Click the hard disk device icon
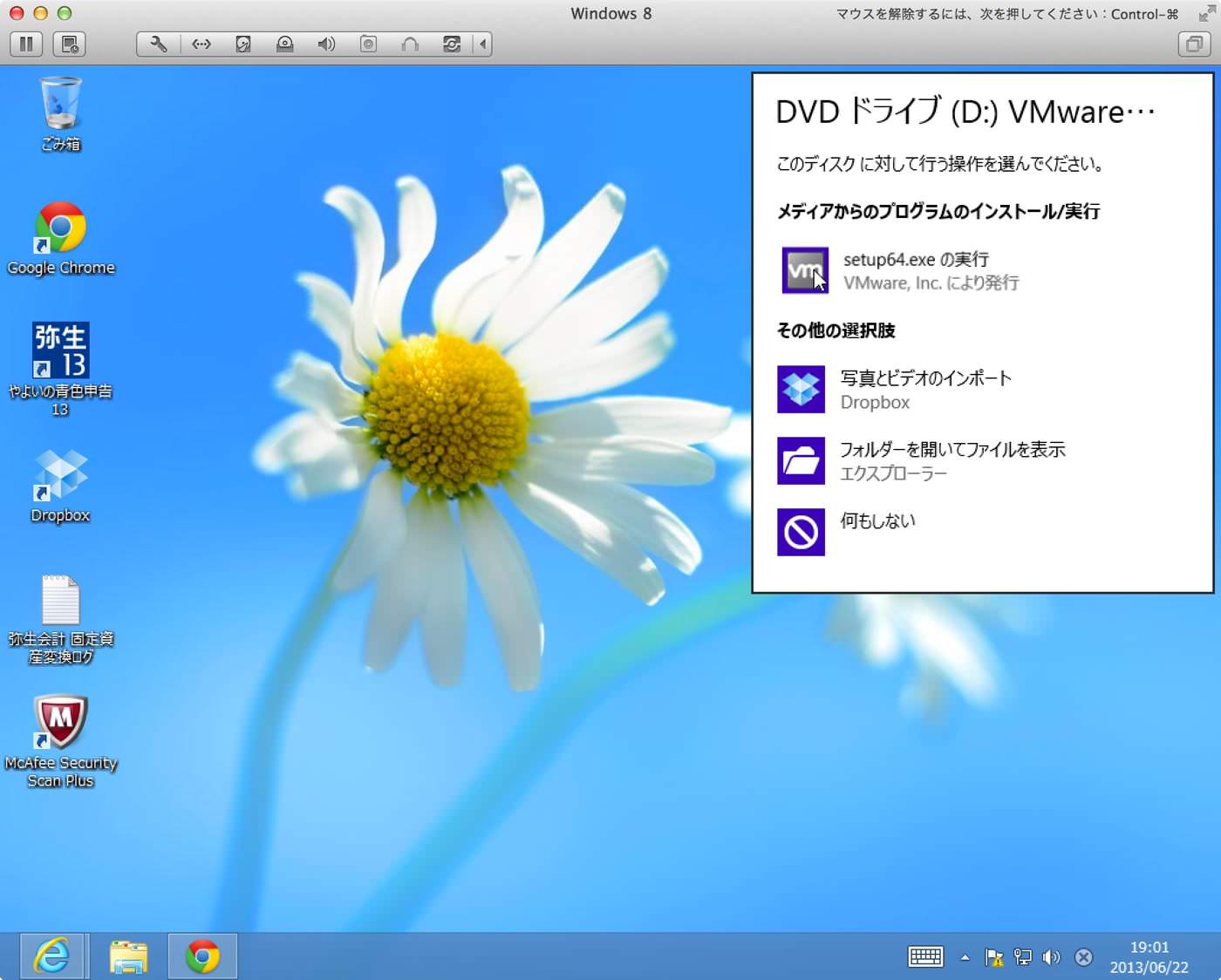1221x980 pixels. tap(243, 44)
